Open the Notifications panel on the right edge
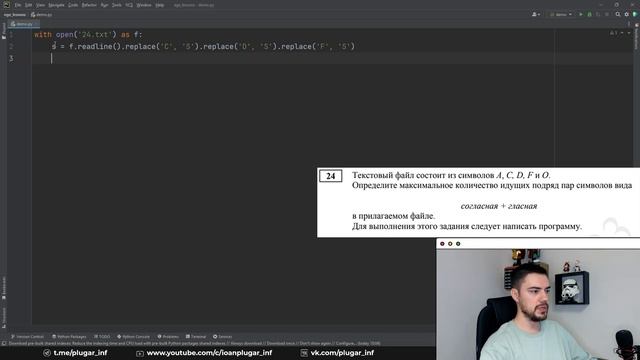 [x=636, y=36]
